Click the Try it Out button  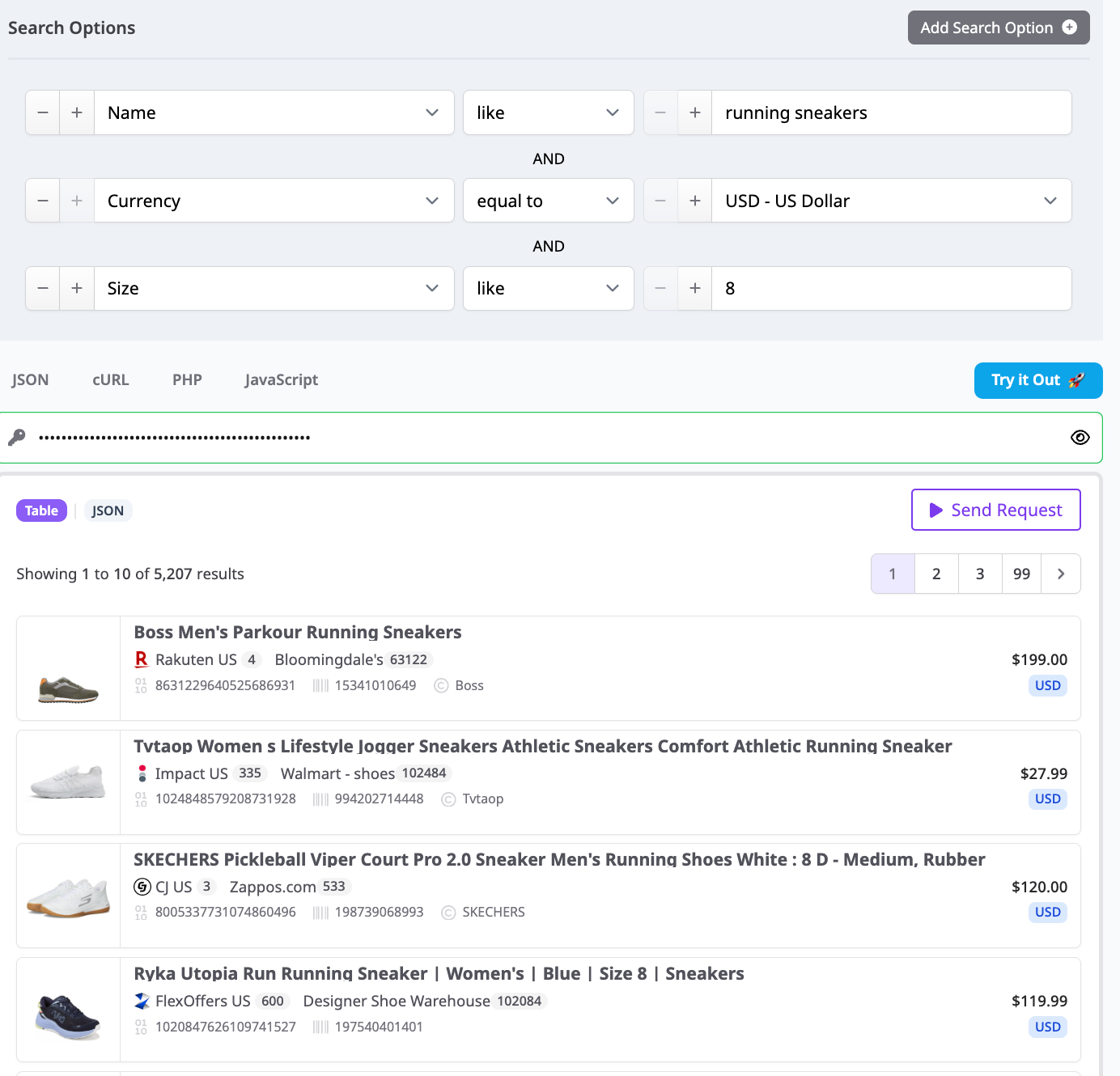1038,380
